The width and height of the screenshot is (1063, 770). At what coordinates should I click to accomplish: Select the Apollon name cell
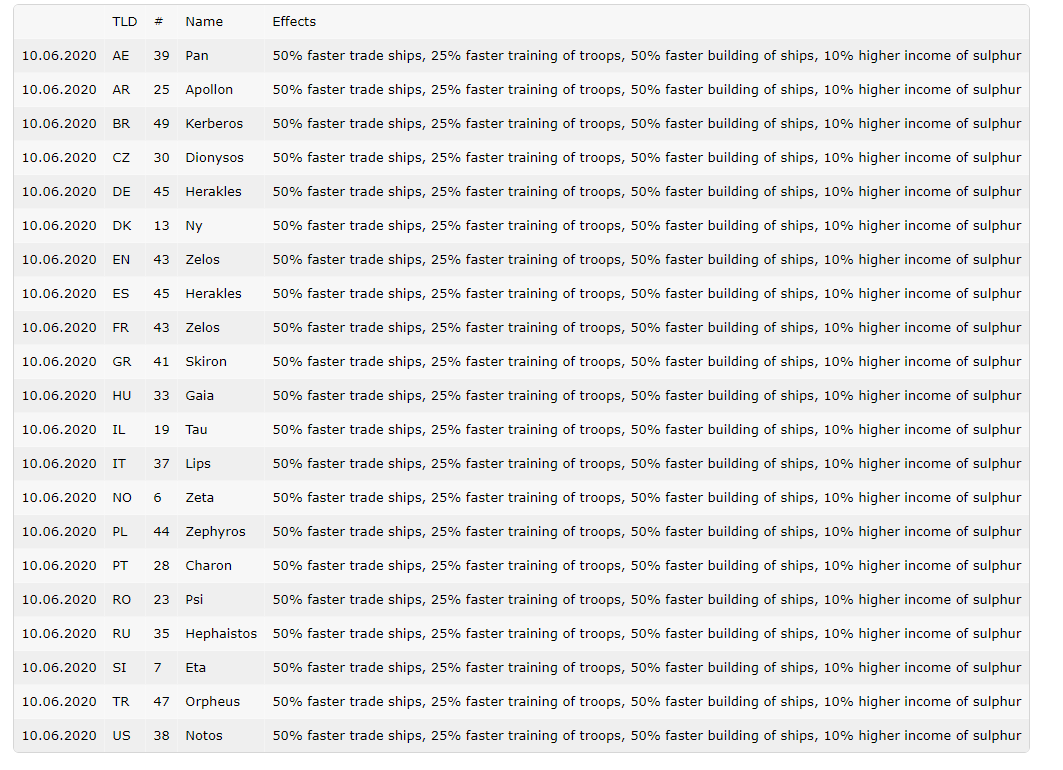point(209,89)
